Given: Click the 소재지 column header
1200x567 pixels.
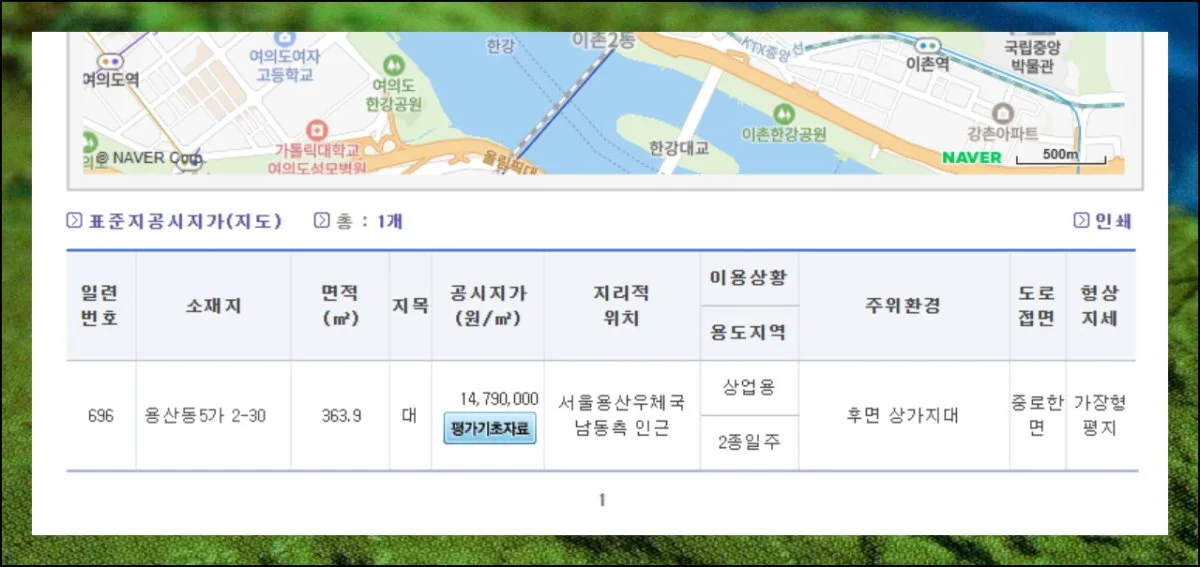Looking at the screenshot, I should pos(213,306).
